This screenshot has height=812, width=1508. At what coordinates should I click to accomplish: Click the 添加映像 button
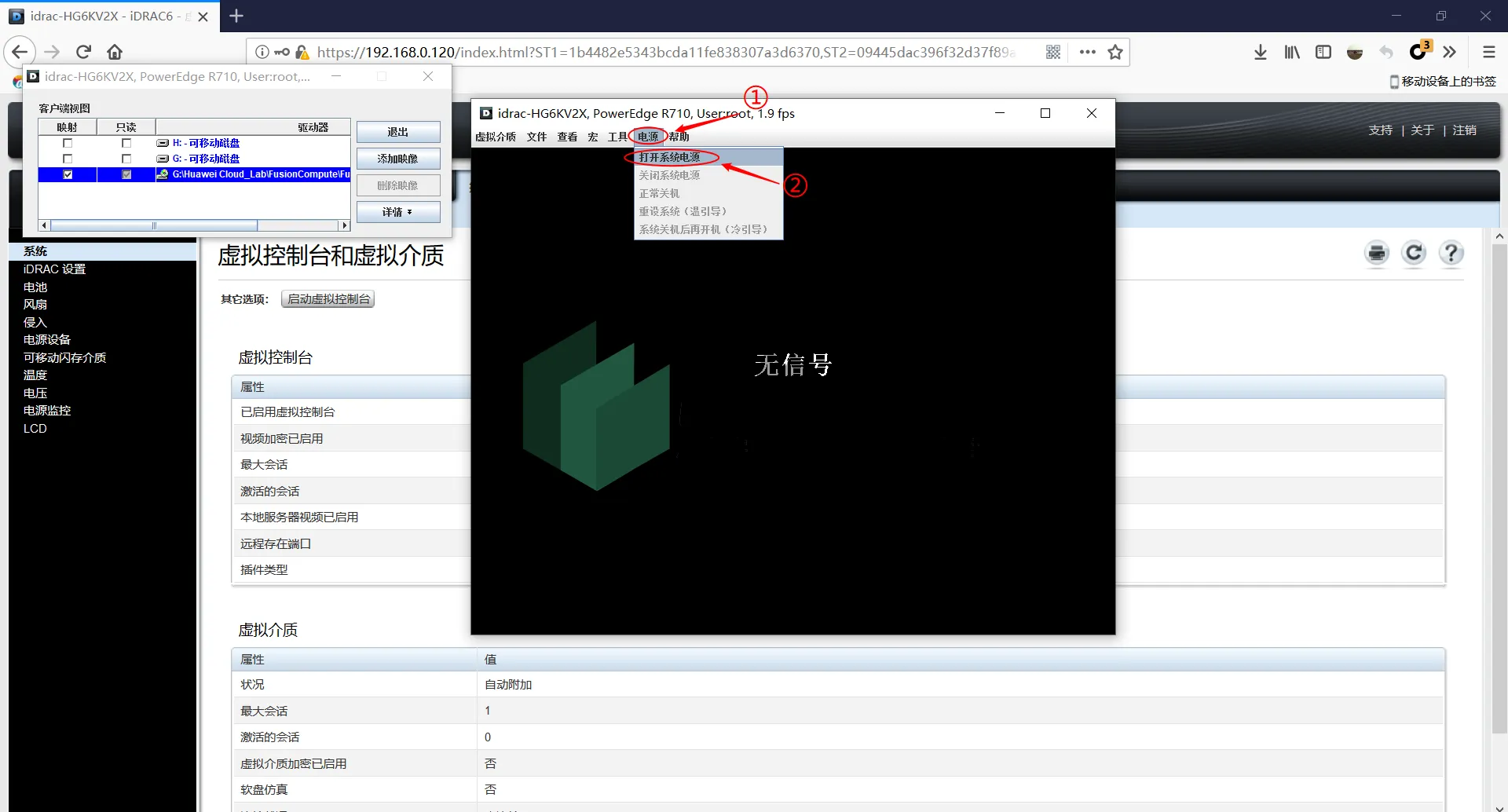(398, 159)
